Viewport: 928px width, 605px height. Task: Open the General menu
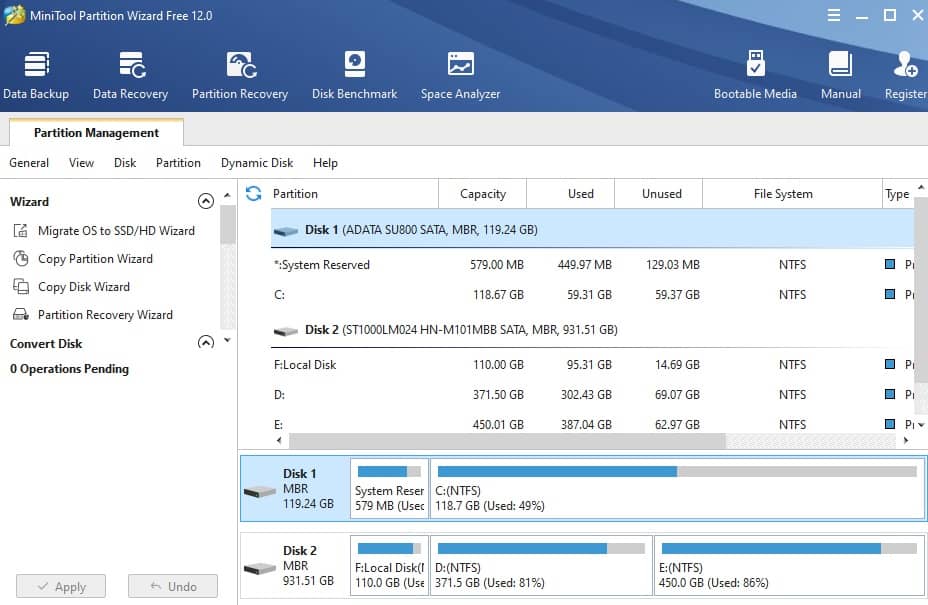point(29,163)
